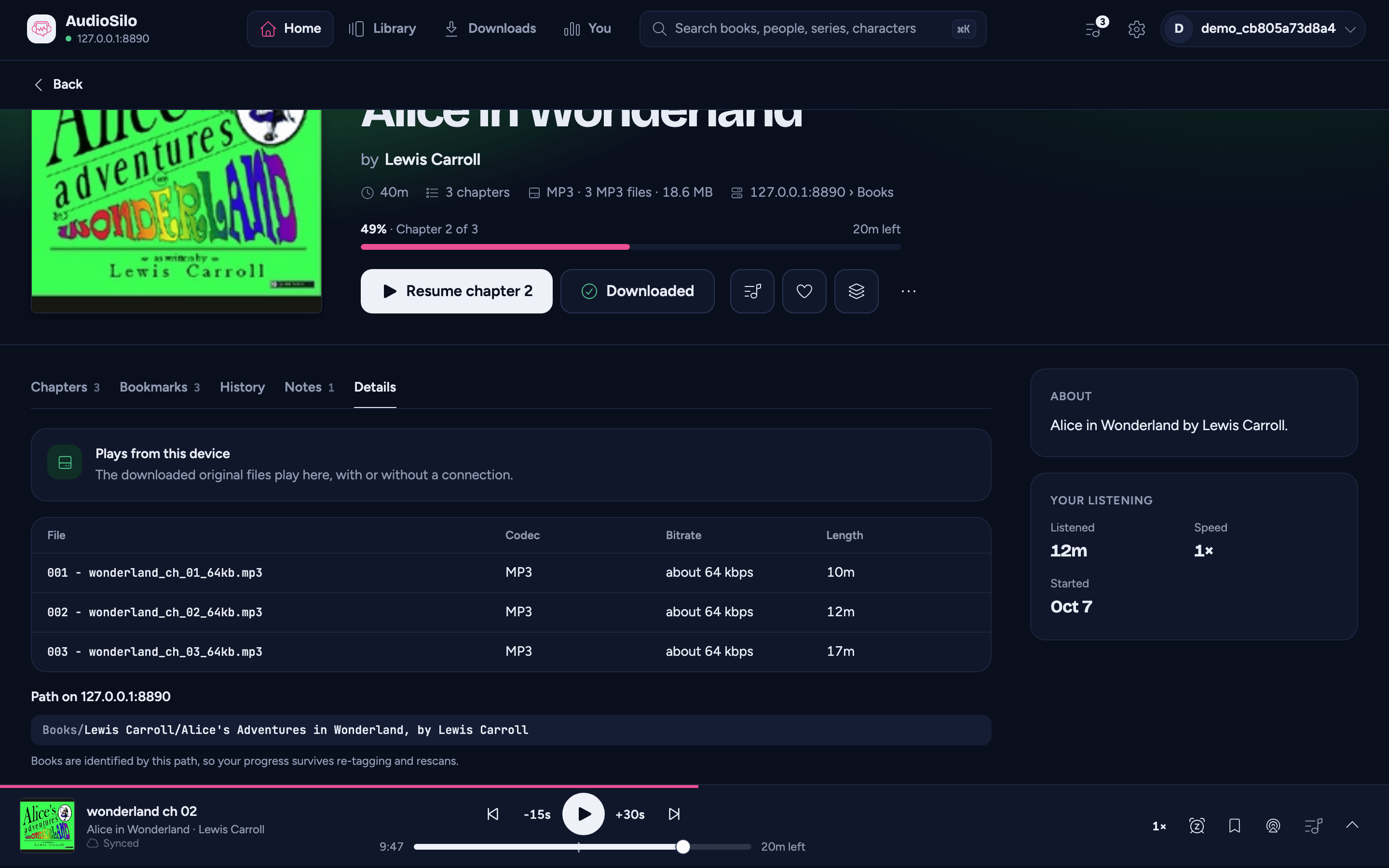Open settings gear icon

pyautogui.click(x=1136, y=29)
